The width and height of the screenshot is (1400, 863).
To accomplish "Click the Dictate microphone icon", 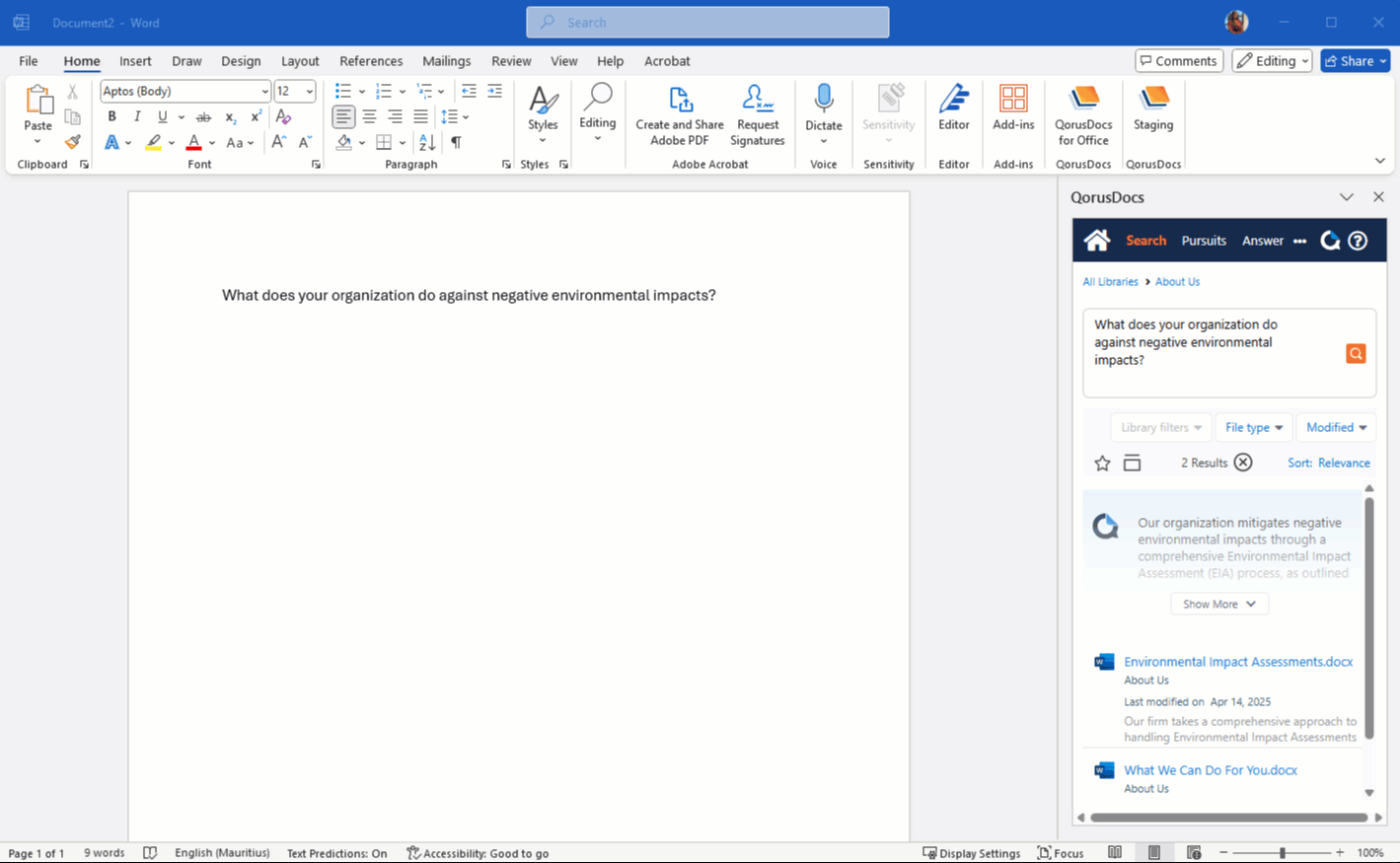I will (x=823, y=100).
